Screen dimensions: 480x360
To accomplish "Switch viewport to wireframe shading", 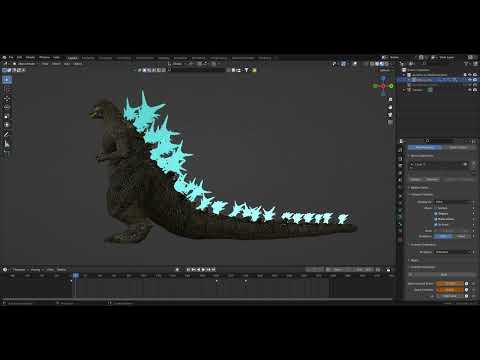I will tap(373, 63).
